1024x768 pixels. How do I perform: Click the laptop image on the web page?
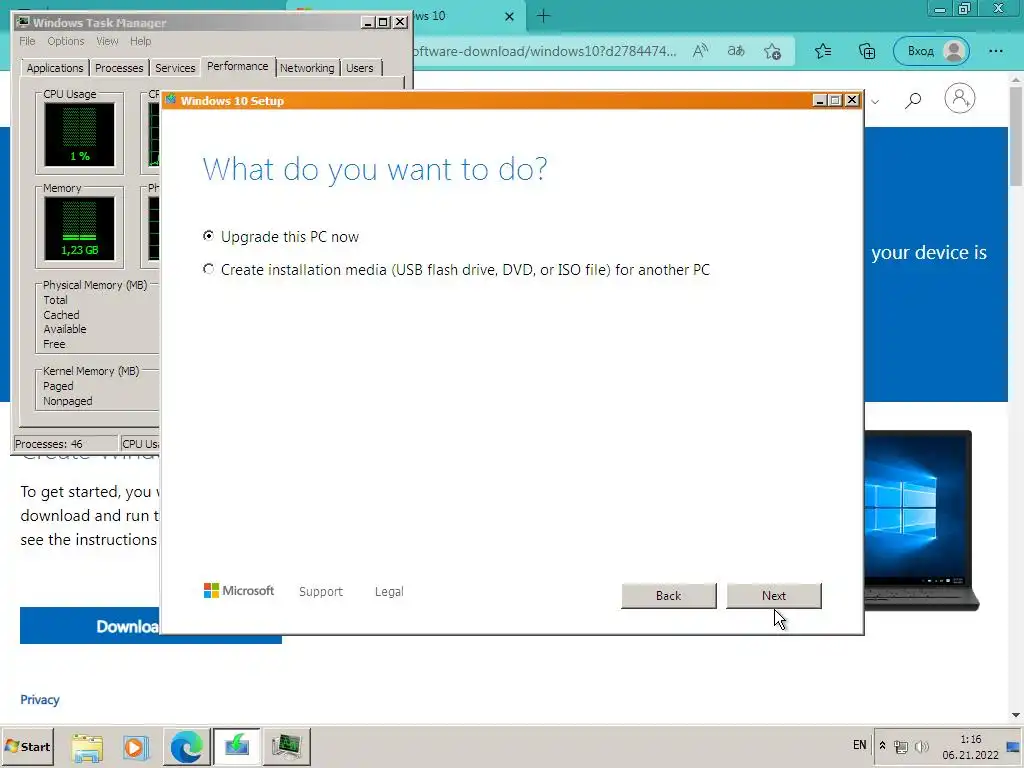point(921,520)
